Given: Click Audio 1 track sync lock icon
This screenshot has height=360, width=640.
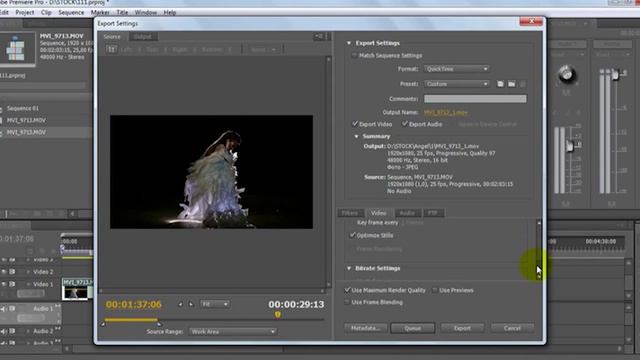Looking at the screenshot, I should (x=12, y=309).
